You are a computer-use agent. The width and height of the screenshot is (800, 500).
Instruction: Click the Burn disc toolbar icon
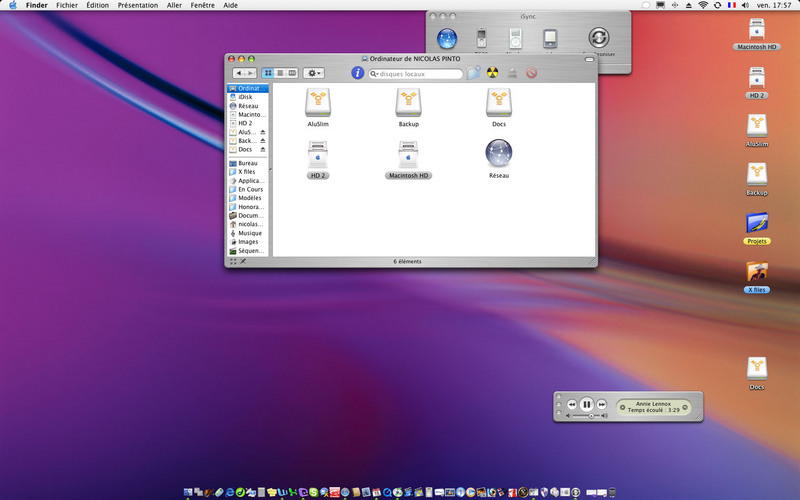click(492, 73)
